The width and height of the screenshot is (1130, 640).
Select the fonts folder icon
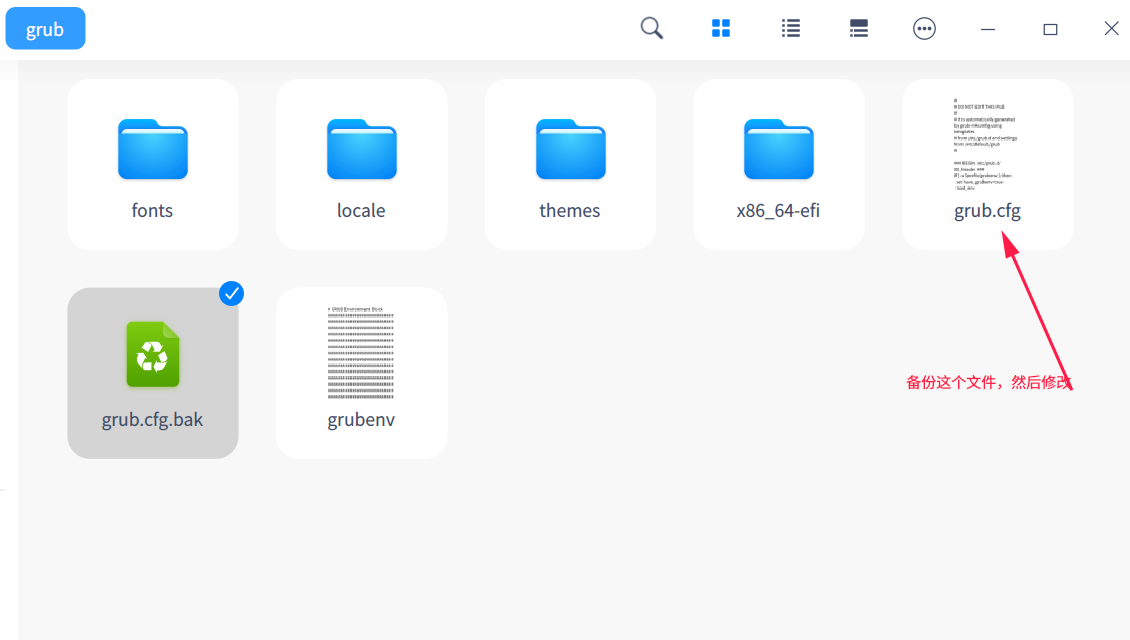click(x=153, y=149)
